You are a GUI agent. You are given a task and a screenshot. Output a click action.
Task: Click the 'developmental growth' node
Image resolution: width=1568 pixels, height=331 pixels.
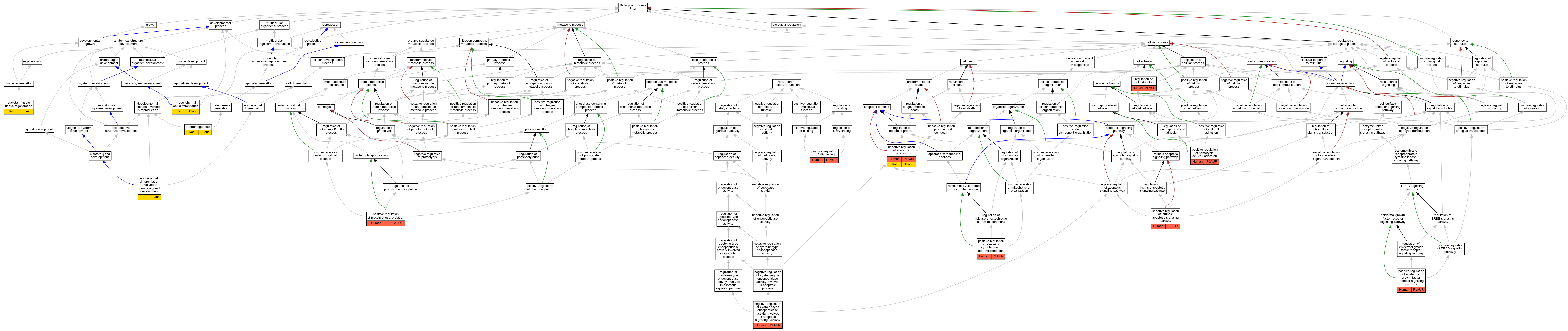(90, 43)
